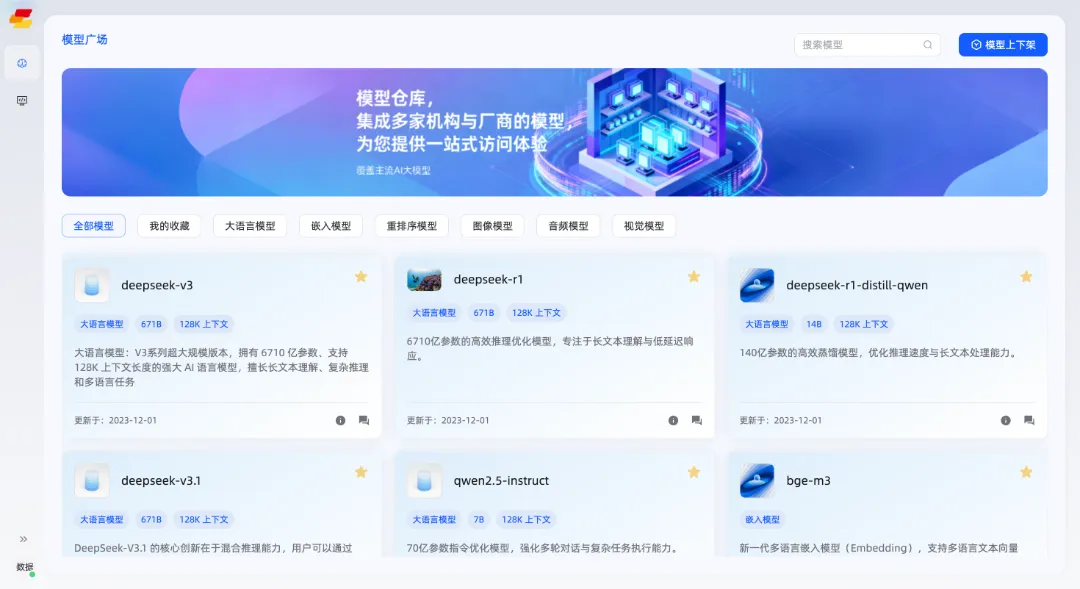Click 大语言模型 tag on deepseek-r1-distill-qwen card
1080x589 pixels.
767,324
